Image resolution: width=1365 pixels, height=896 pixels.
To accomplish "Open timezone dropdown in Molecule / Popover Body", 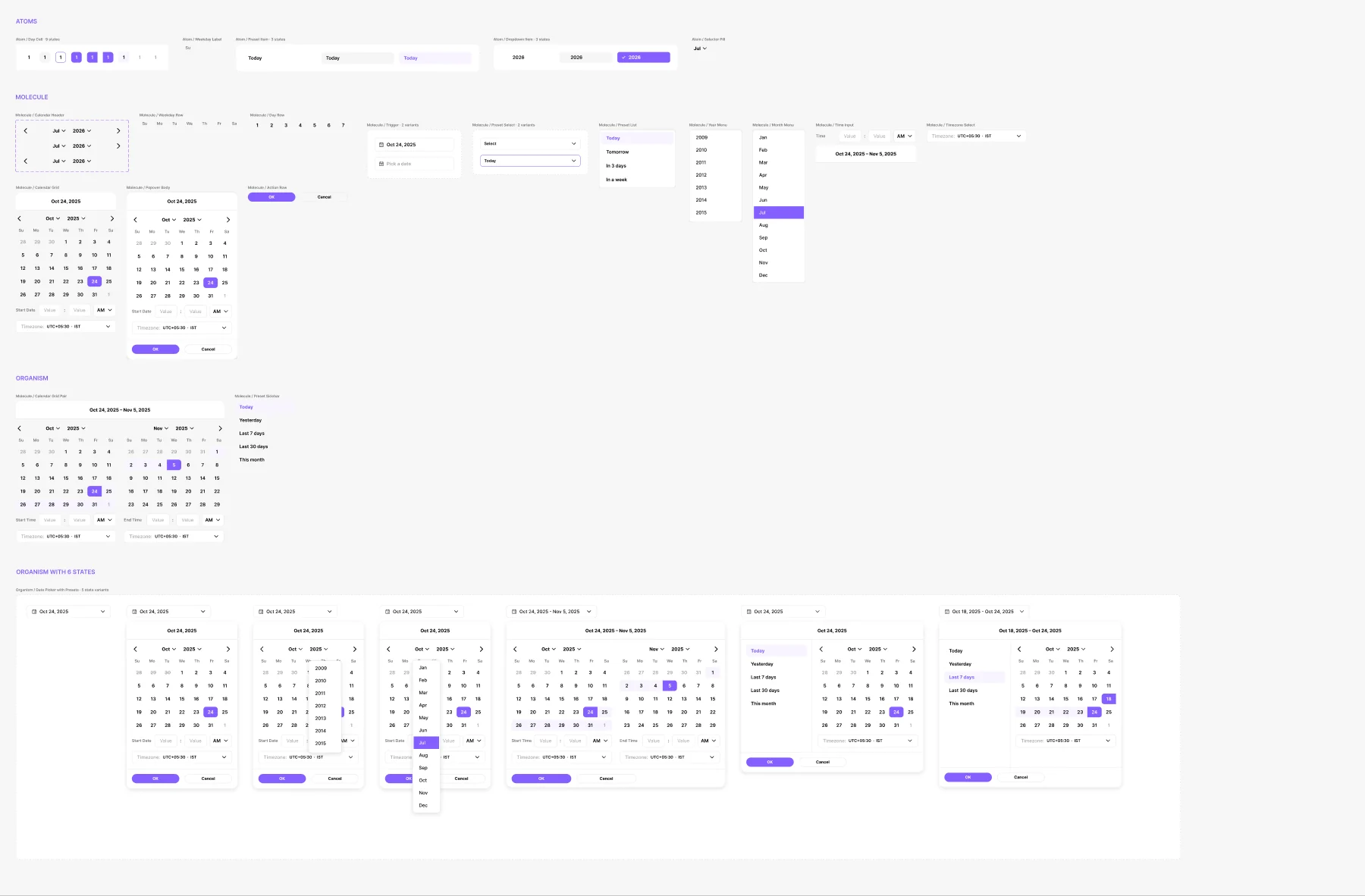I will (x=181, y=327).
